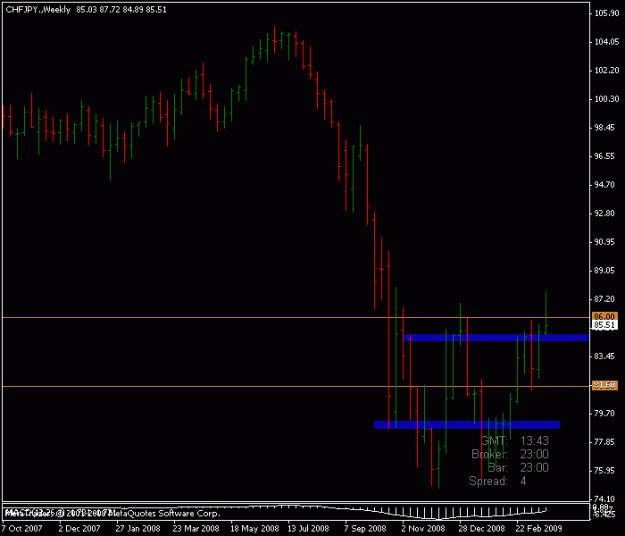Select the lower blue rectangle zone
This screenshot has height=536, width=625.
click(467, 425)
